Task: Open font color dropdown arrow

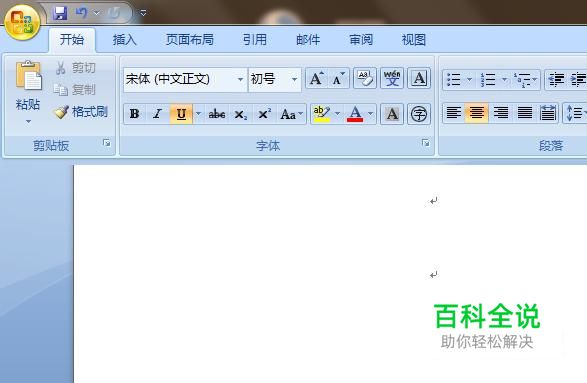Action: coord(371,114)
